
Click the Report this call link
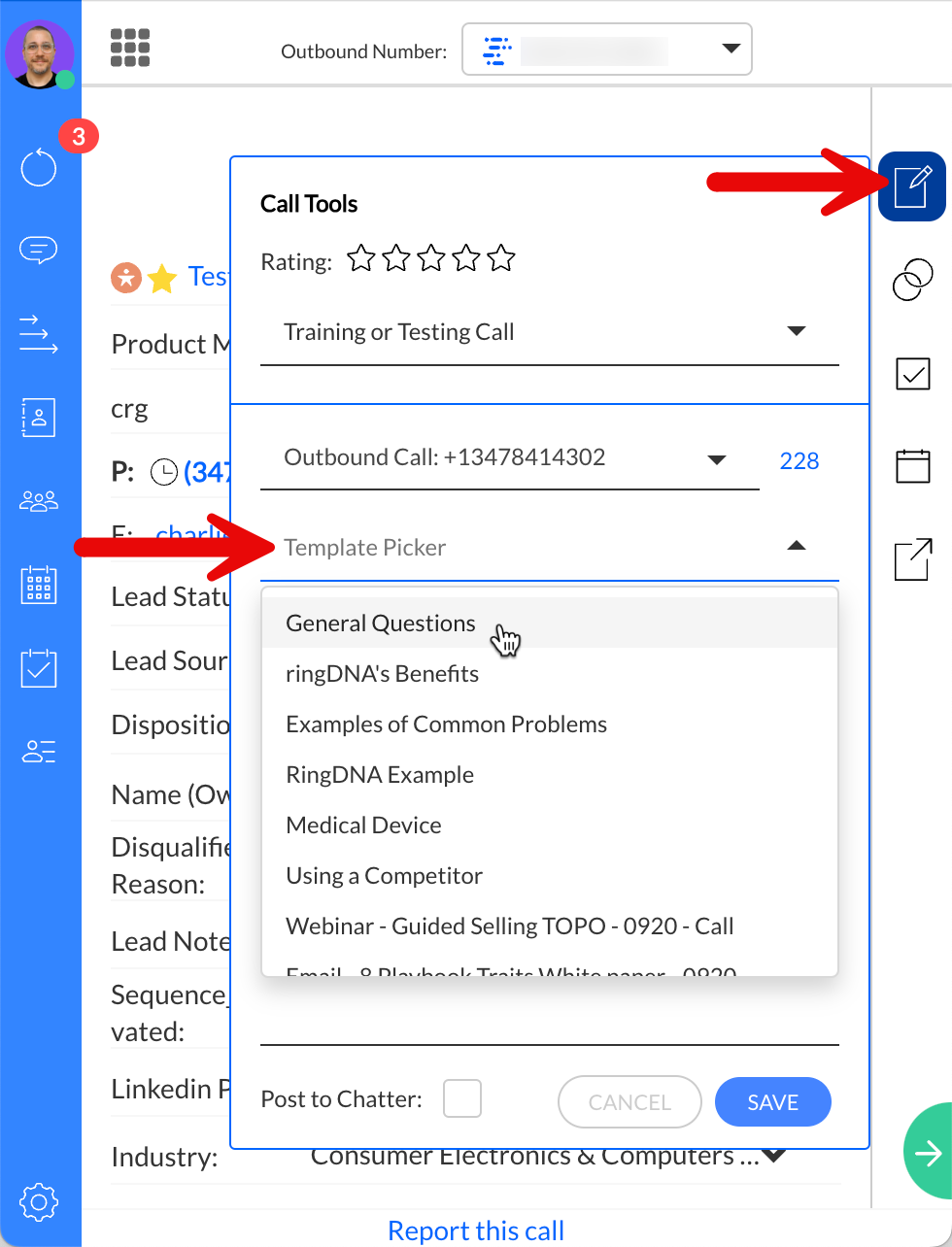click(x=475, y=1230)
